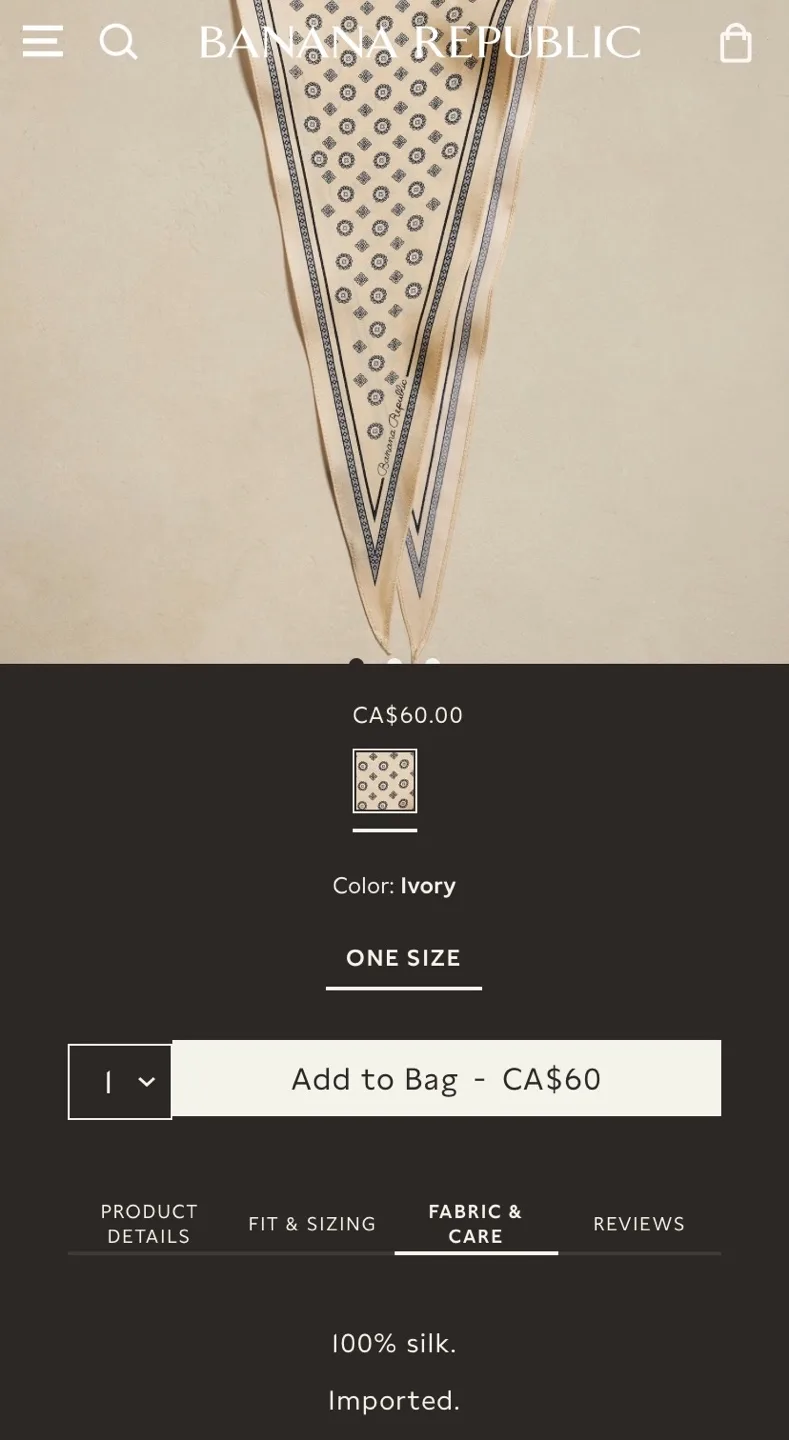Click the scarf product image
The image size is (789, 1440).
[394, 330]
